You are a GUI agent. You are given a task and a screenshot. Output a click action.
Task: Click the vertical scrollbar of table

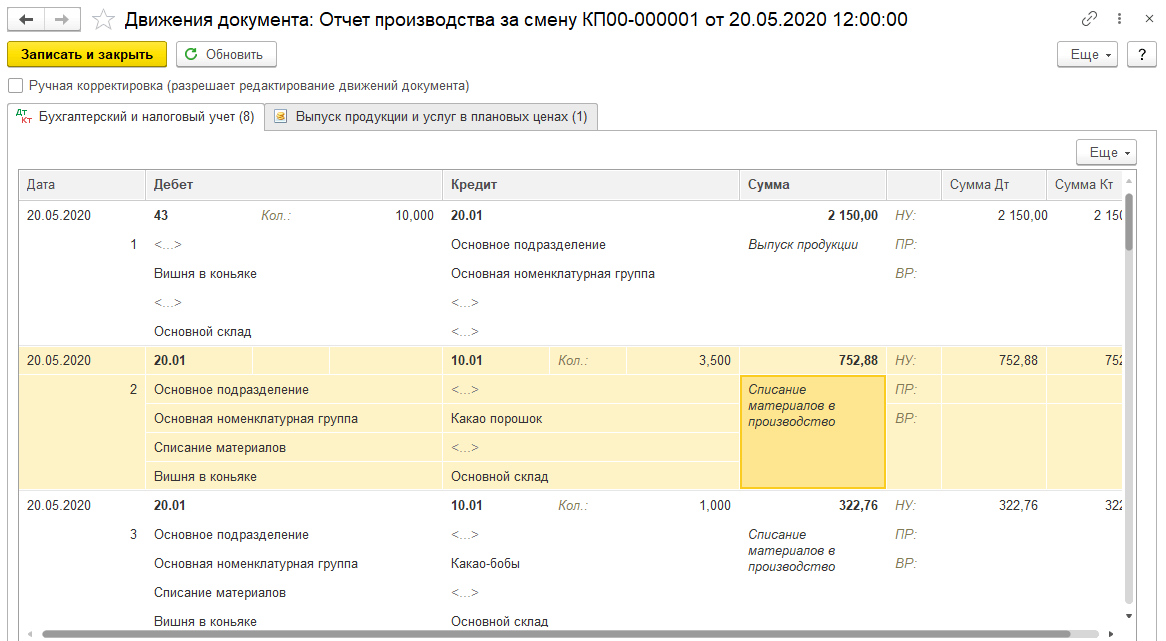click(1130, 400)
